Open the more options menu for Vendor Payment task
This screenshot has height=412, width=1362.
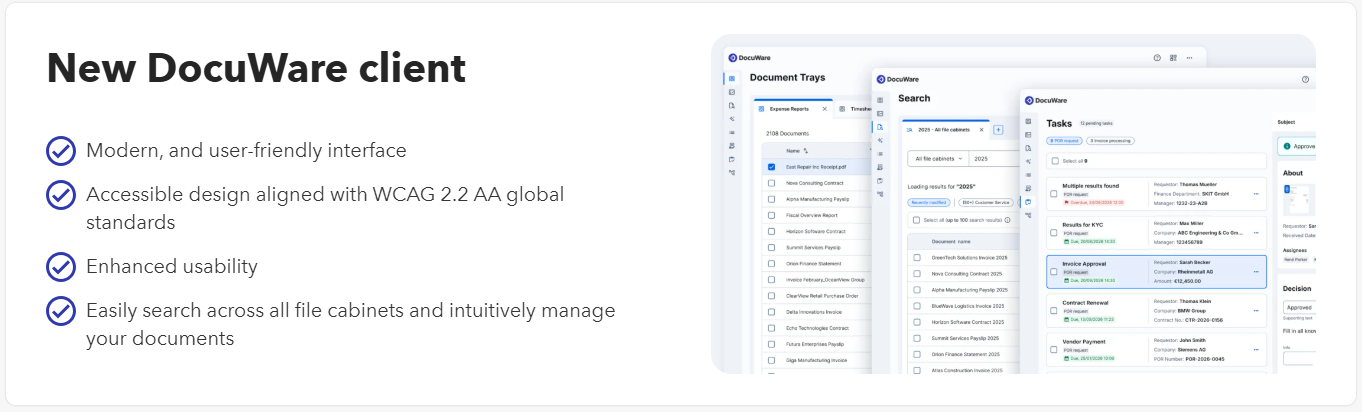tap(1256, 350)
